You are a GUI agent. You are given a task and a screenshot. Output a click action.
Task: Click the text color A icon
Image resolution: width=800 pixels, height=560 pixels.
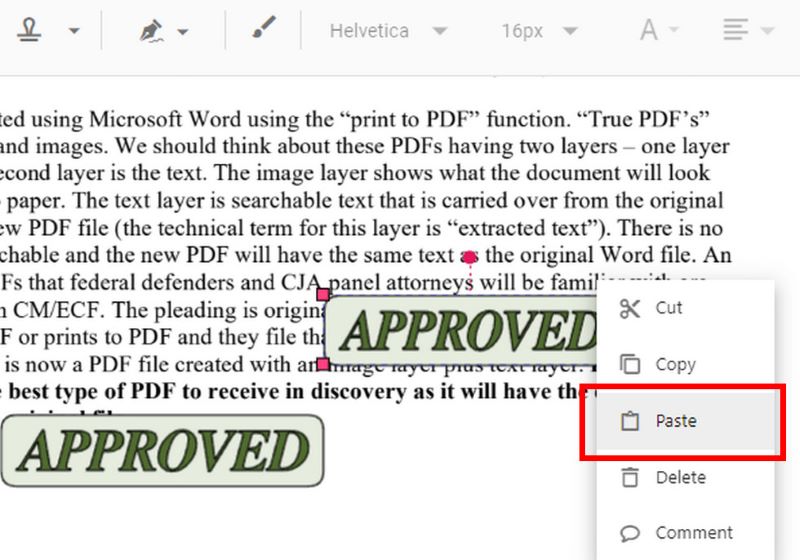(648, 30)
